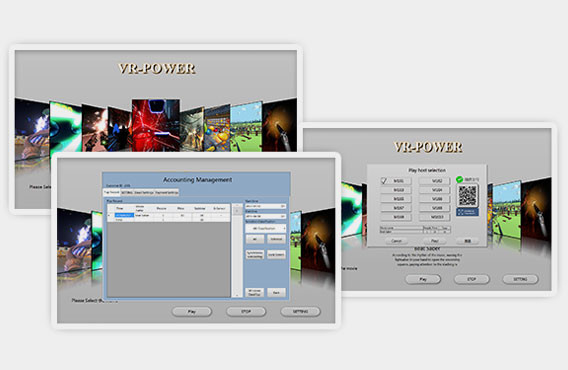Click Play inside the host selection dialog

434,241
